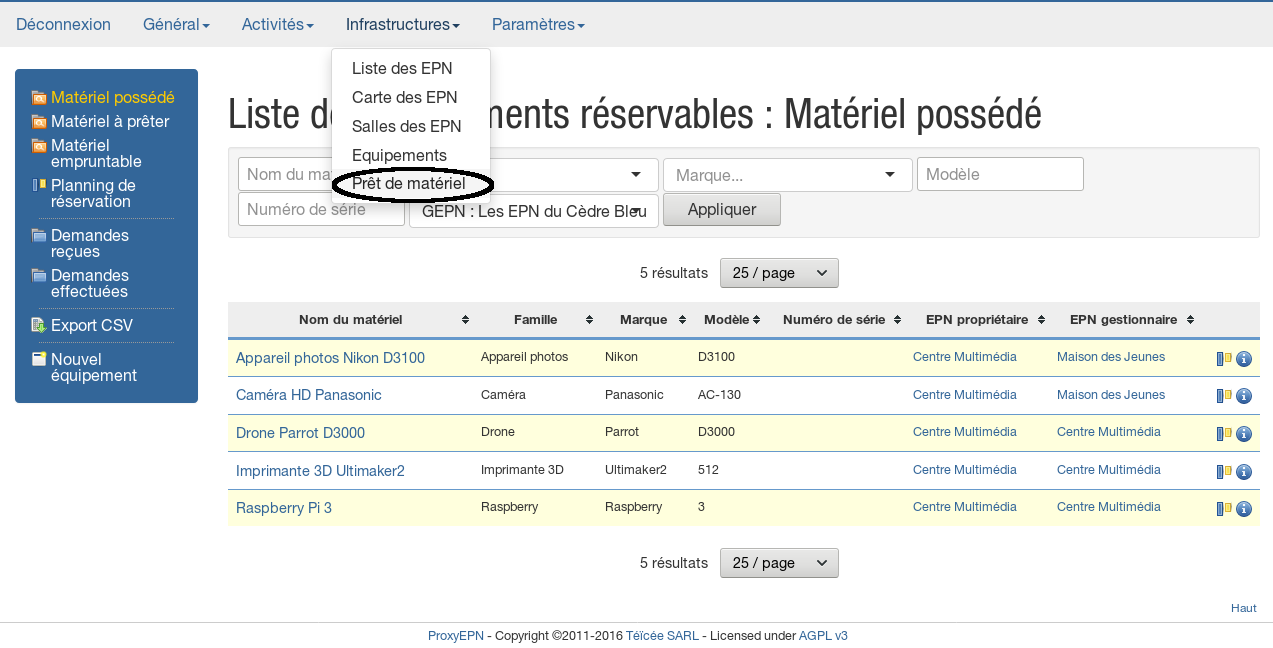Click the Haut link at page bottom

pos(1243,608)
